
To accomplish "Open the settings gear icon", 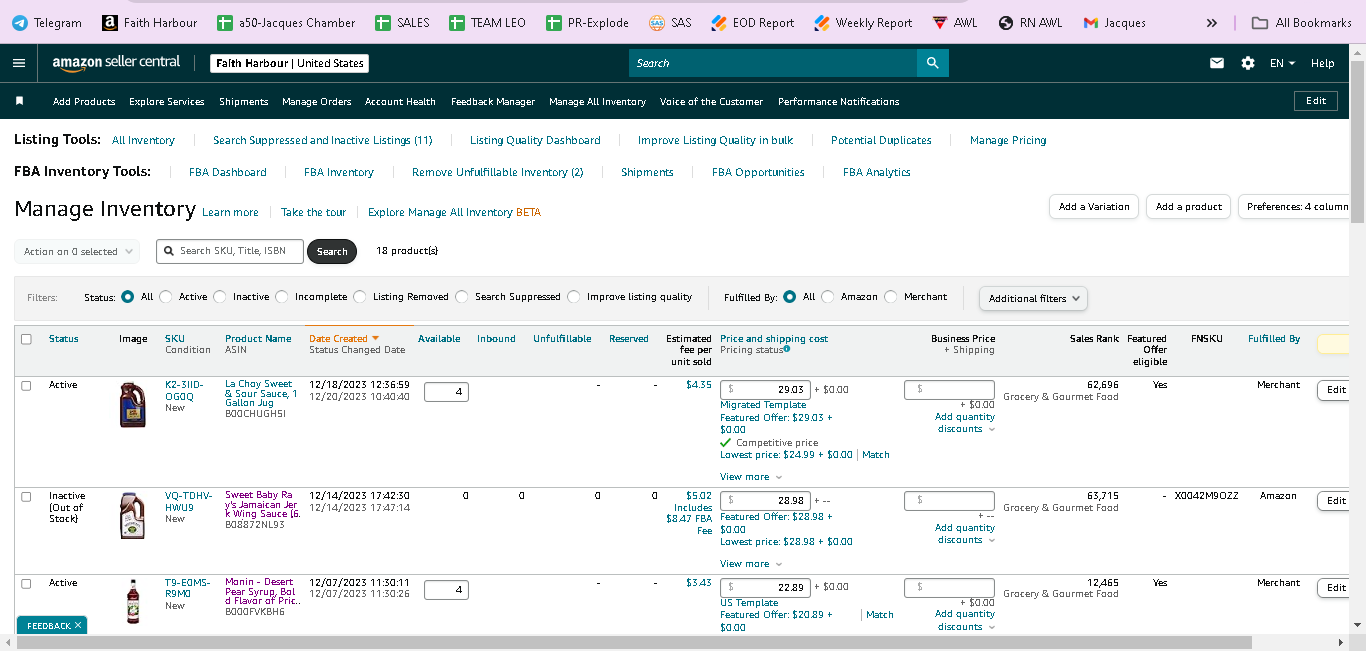I will point(1248,63).
